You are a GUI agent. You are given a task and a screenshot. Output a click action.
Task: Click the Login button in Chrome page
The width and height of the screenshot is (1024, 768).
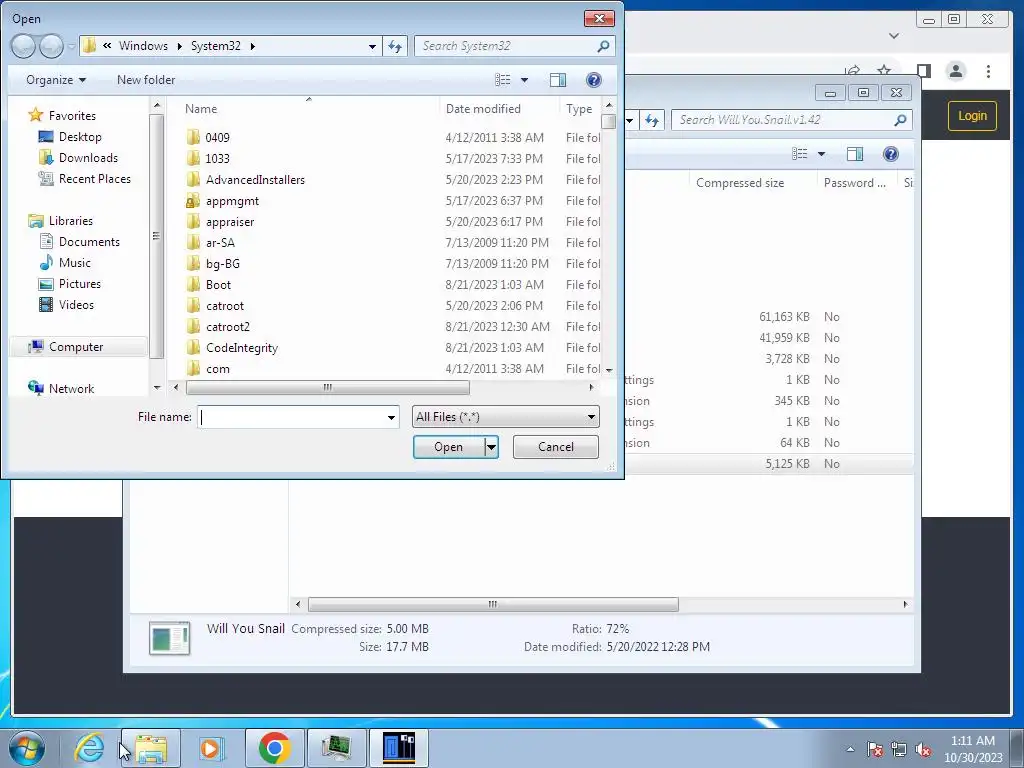coord(972,116)
